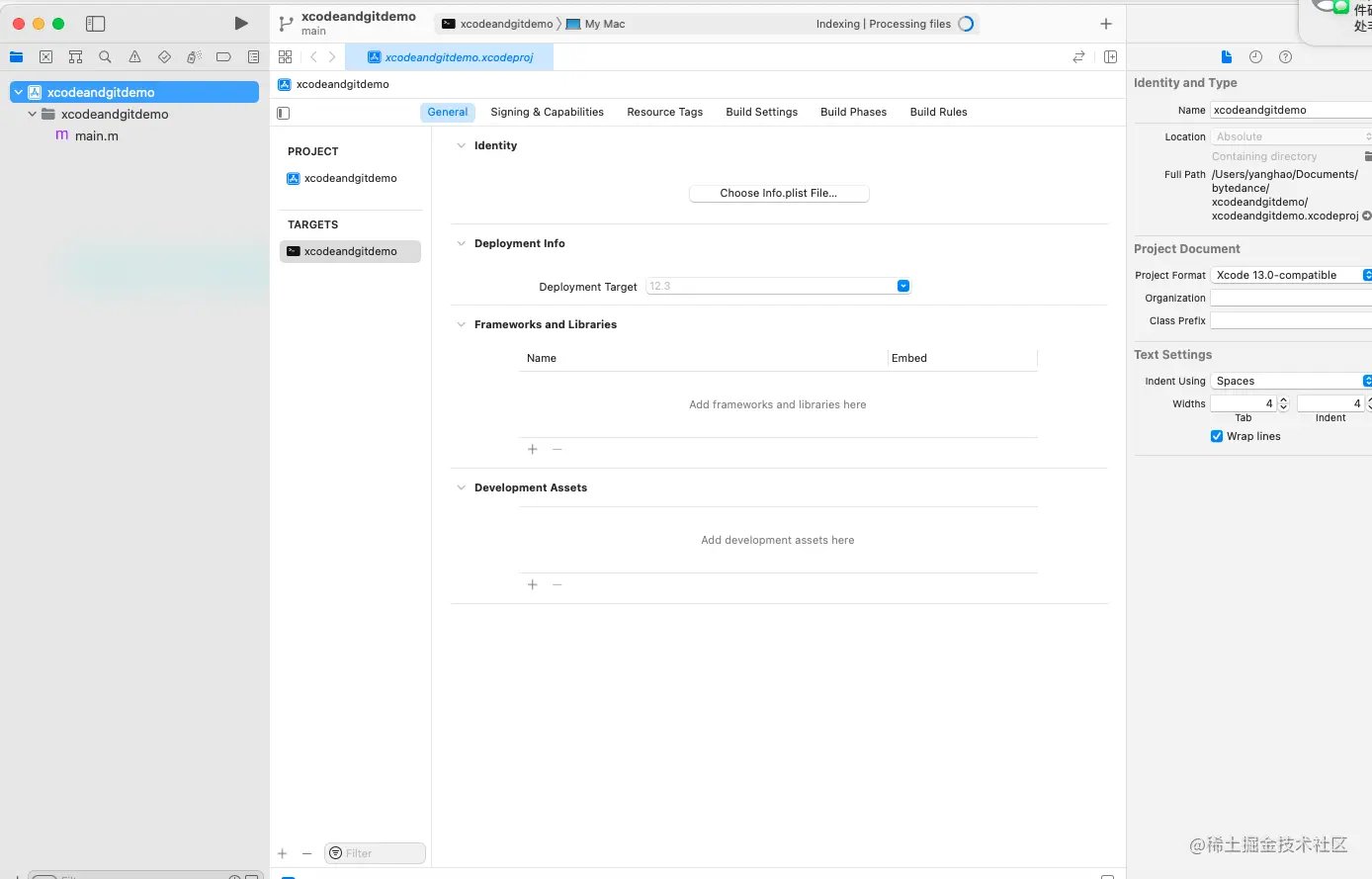Run the project with the play button
This screenshot has height=879, width=1372.
241,24
